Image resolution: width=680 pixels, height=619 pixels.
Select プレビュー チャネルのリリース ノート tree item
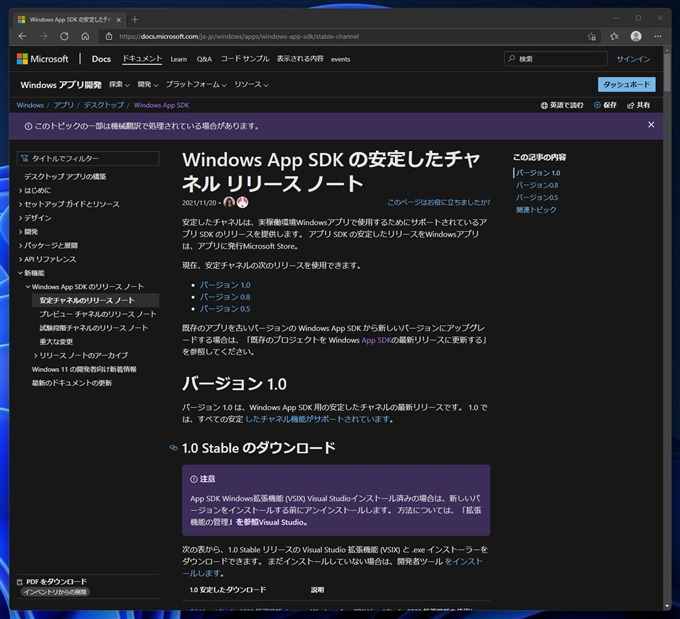pos(98,314)
